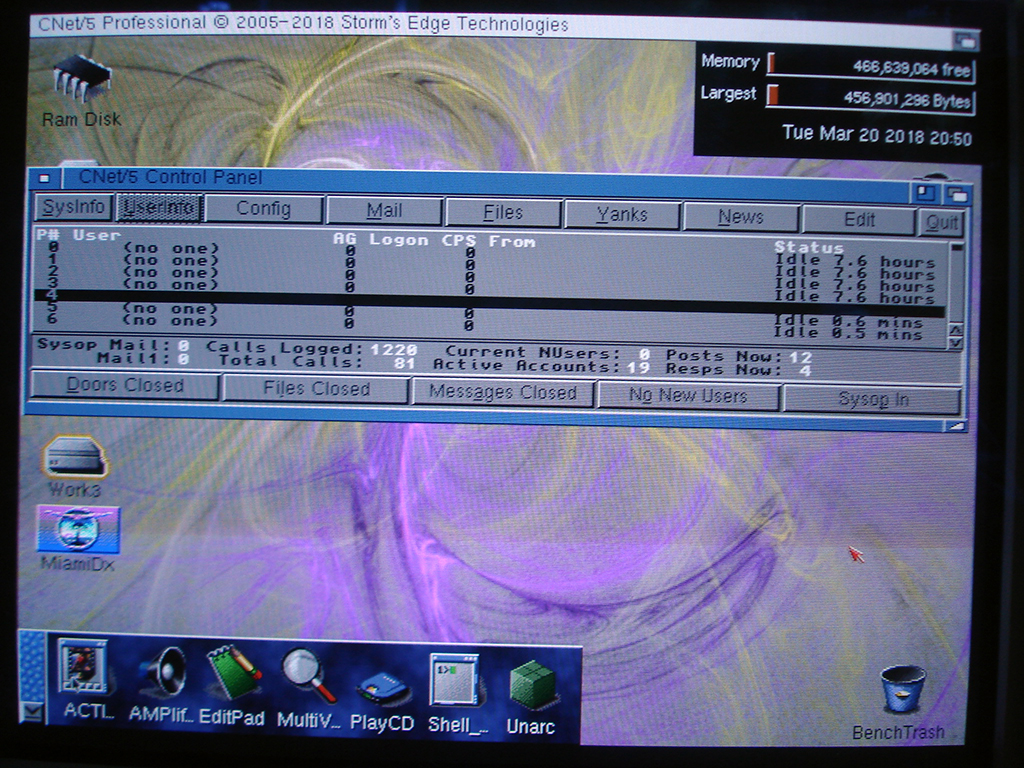
Task: Select the Work3 drive icon
Action: coord(74,466)
